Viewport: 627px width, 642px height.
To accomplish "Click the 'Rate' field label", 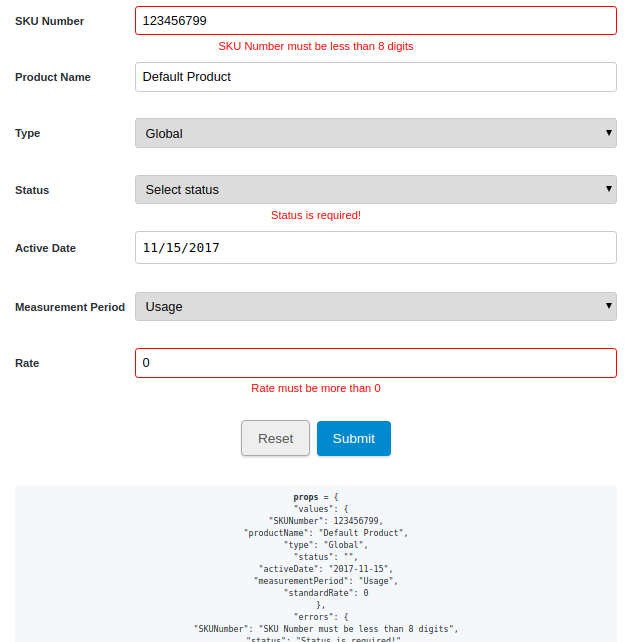I will [x=27, y=363].
